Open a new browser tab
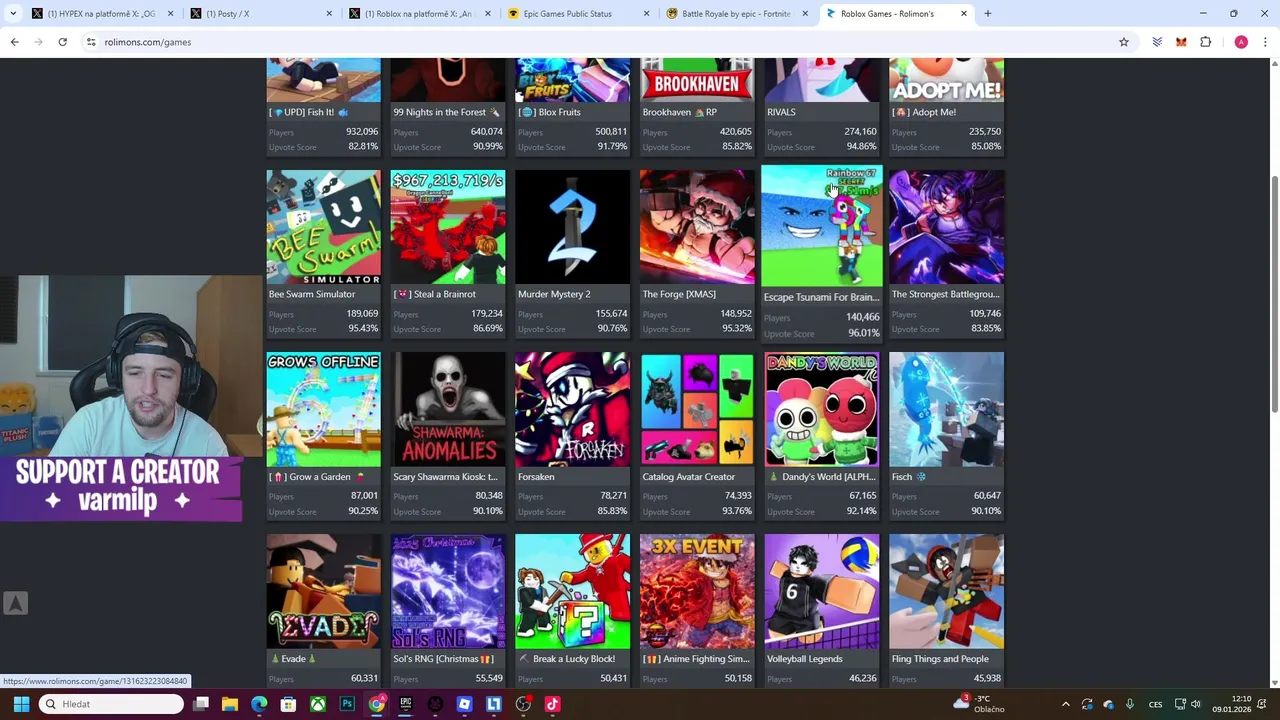The height and width of the screenshot is (720, 1280). 987,14
